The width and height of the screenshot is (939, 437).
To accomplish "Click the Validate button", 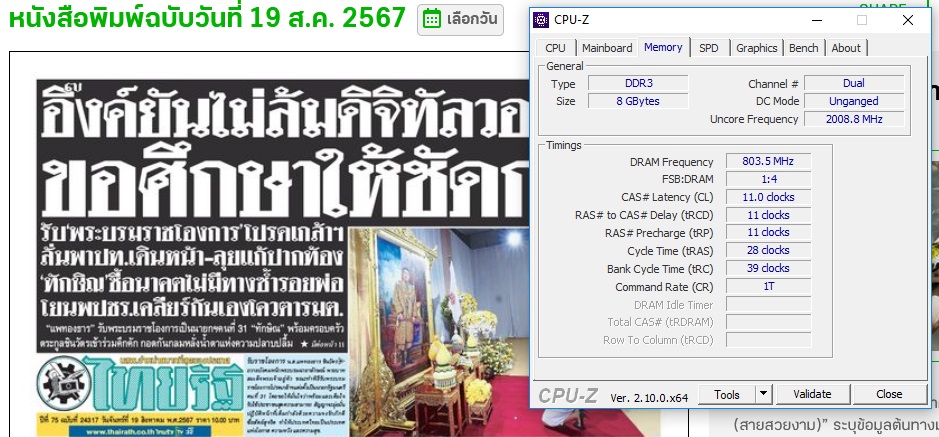I will [x=812, y=394].
